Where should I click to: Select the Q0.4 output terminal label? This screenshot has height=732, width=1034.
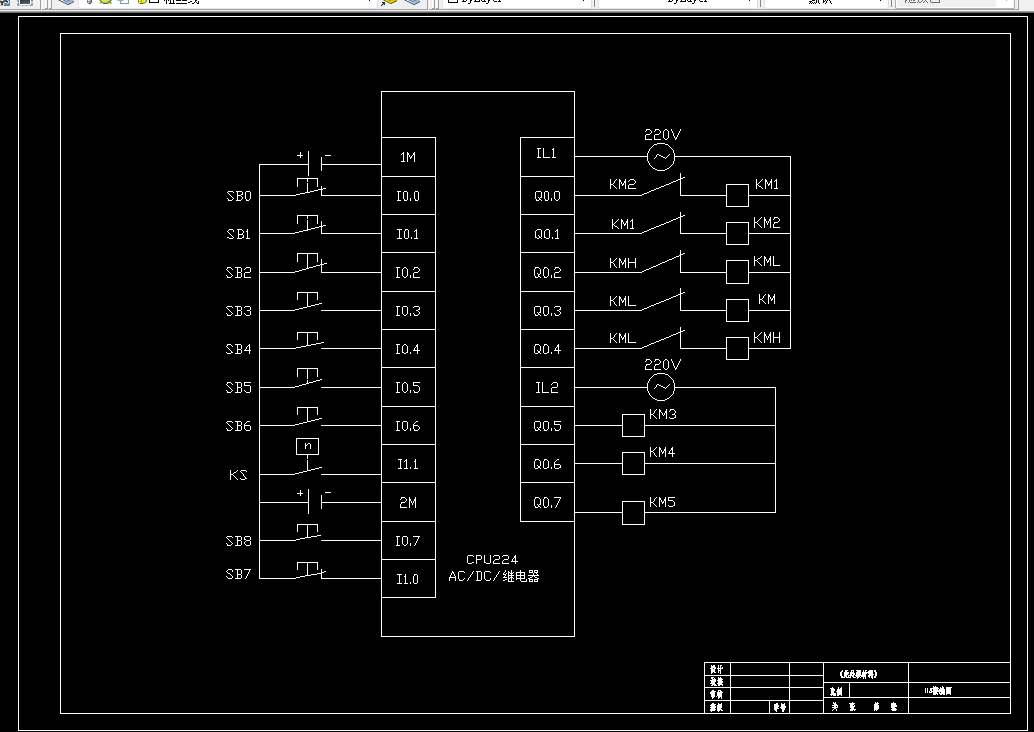(547, 349)
